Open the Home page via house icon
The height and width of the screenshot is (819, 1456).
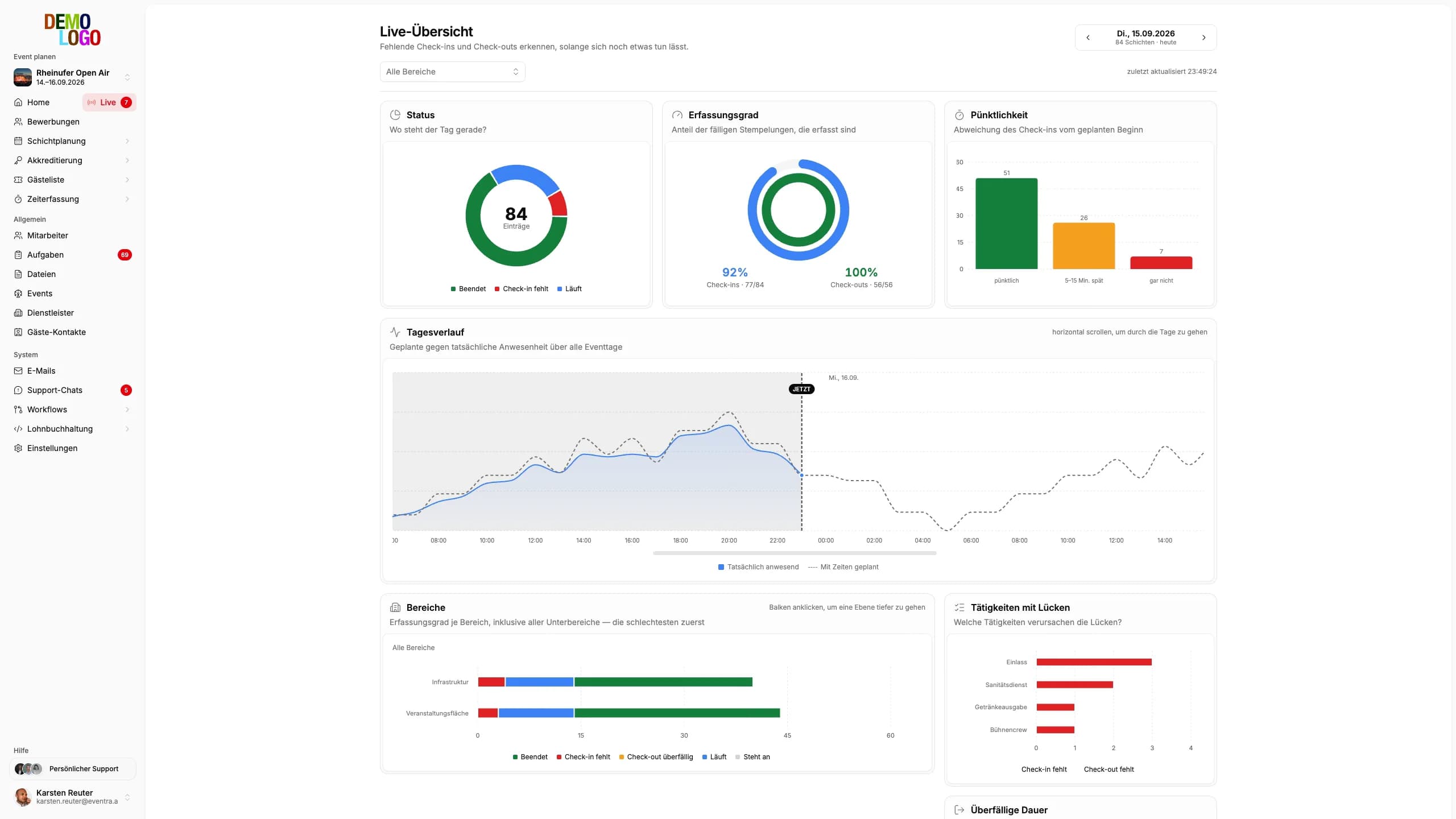coord(18,102)
